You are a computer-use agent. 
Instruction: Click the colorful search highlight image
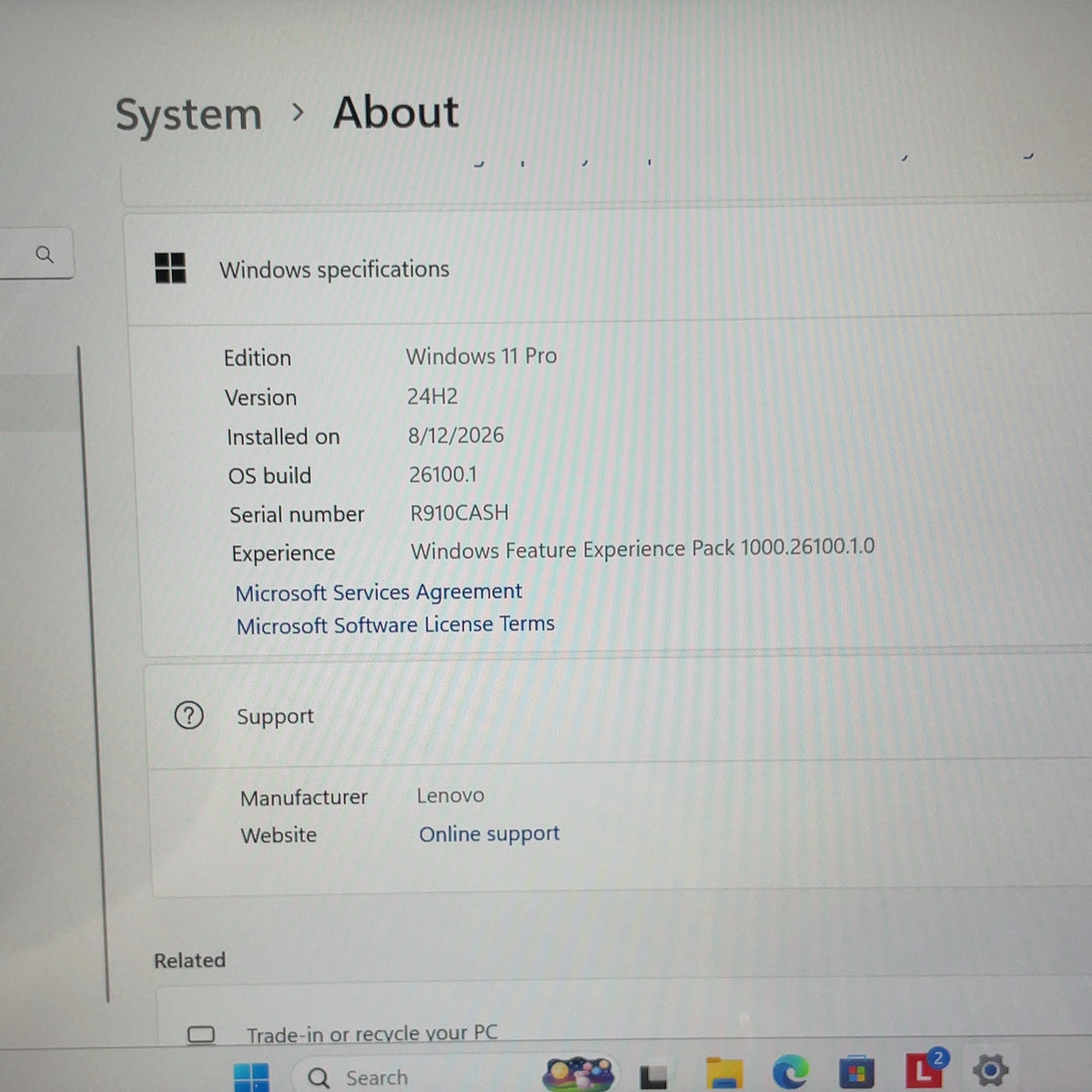(x=578, y=1075)
